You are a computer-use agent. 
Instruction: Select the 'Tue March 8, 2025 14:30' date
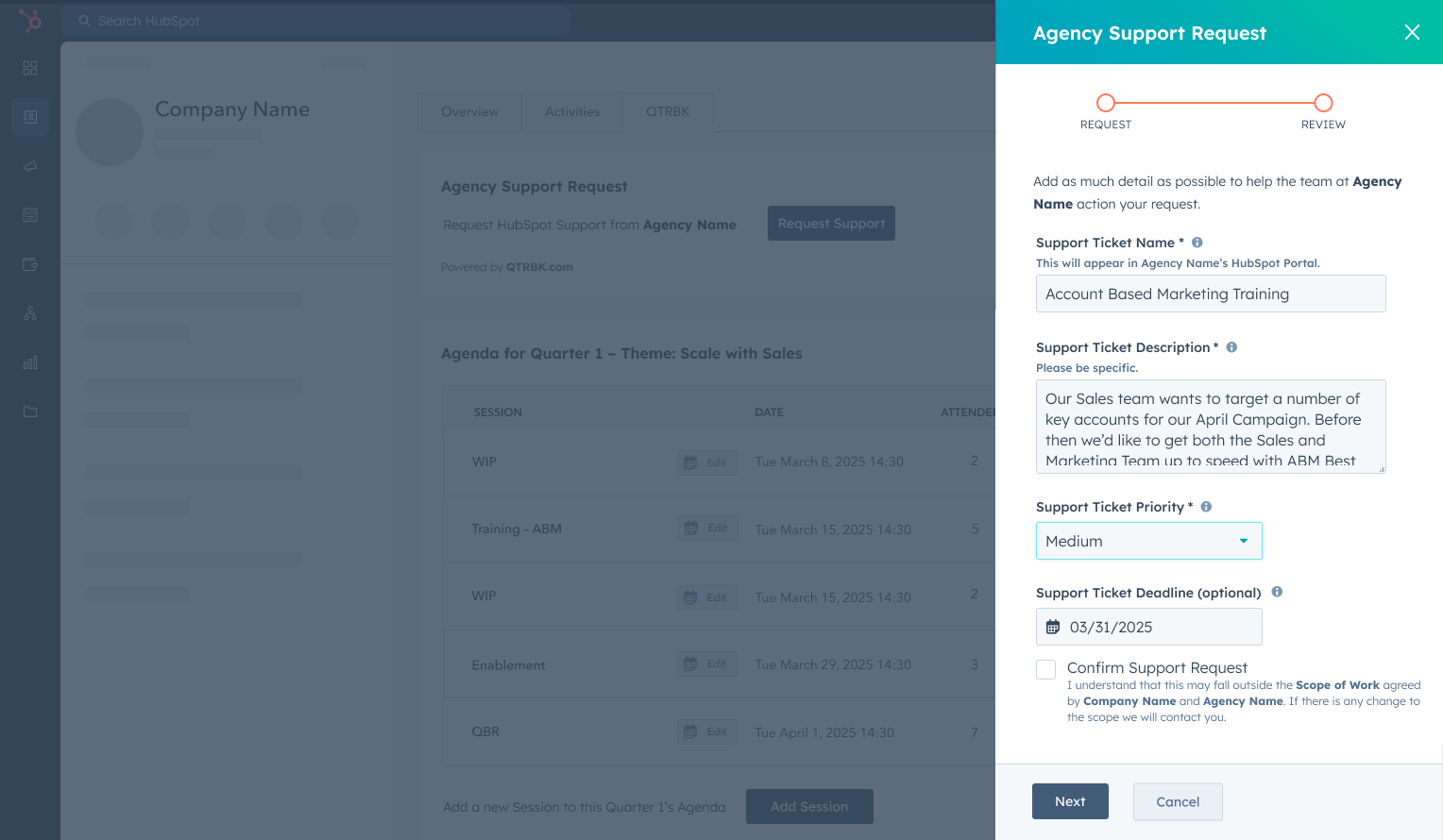coord(829,462)
